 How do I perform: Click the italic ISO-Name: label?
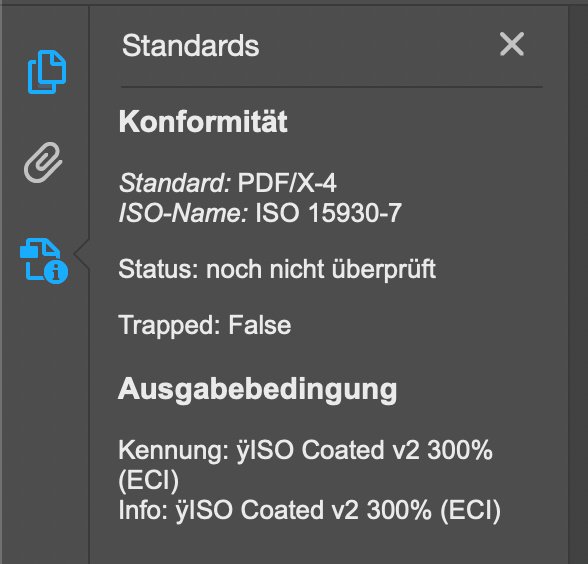click(183, 213)
